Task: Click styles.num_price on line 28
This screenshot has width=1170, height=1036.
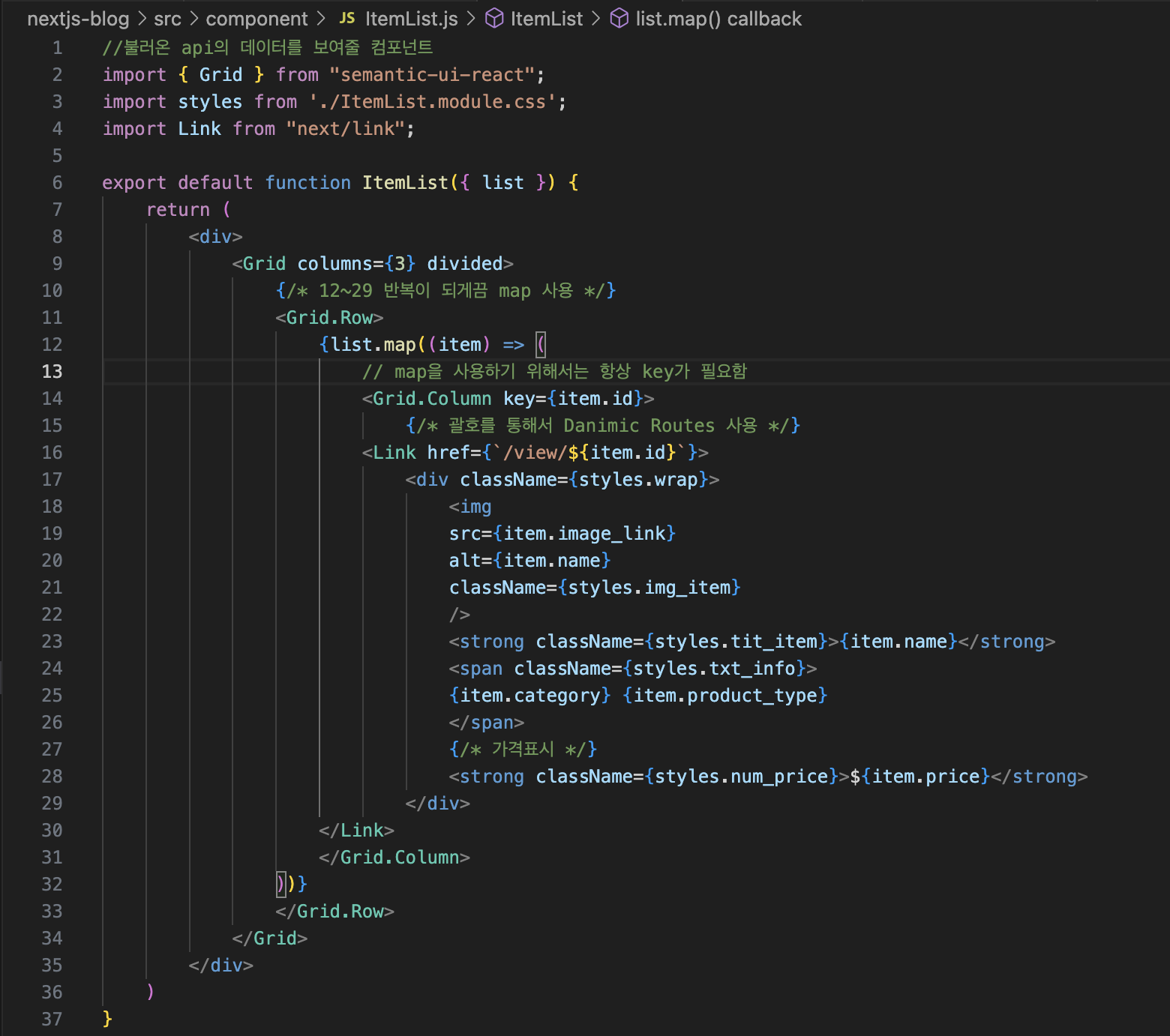Action: pyautogui.click(x=741, y=776)
